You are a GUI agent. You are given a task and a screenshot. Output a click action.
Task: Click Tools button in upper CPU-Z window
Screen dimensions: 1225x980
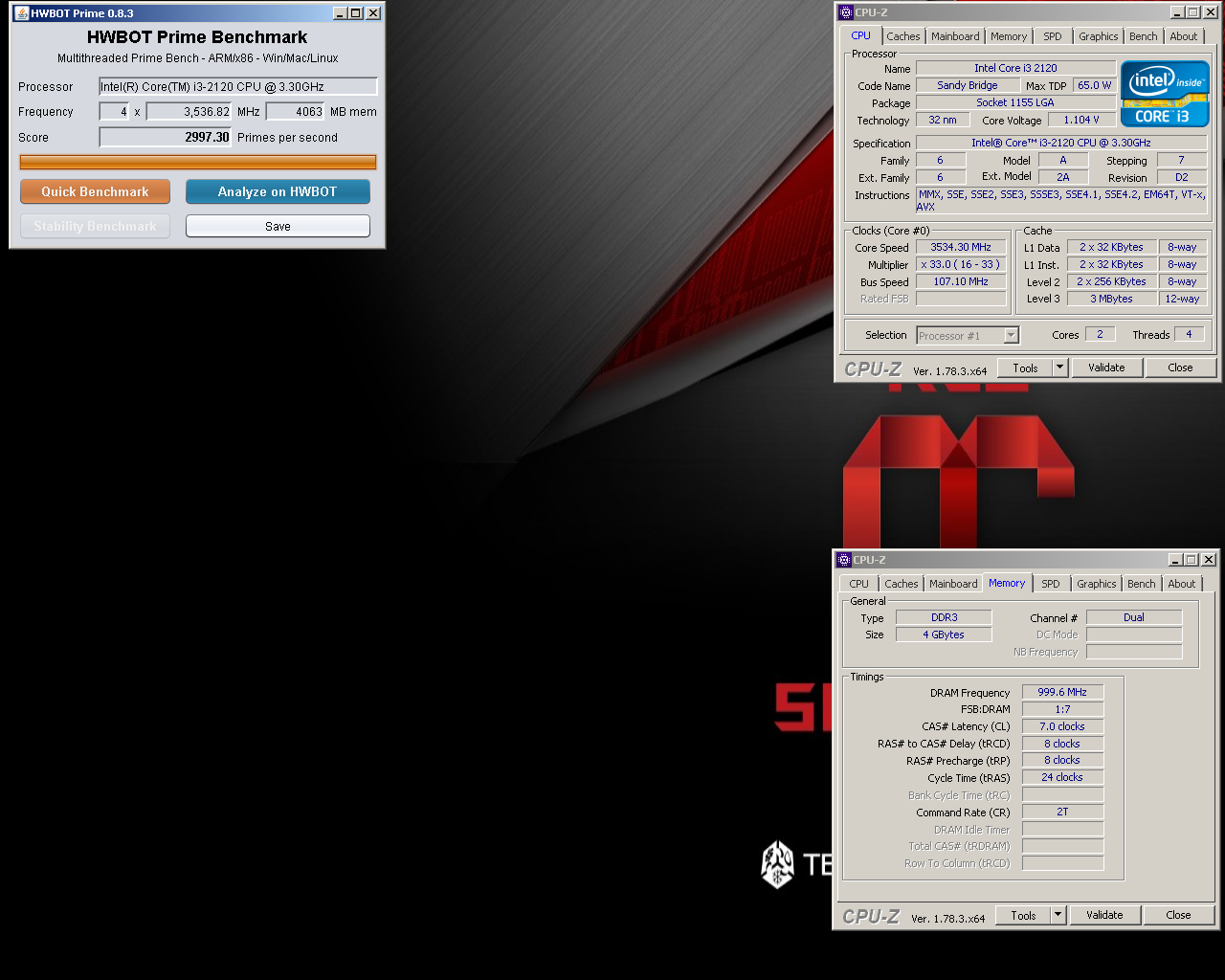pyautogui.click(x=1025, y=367)
